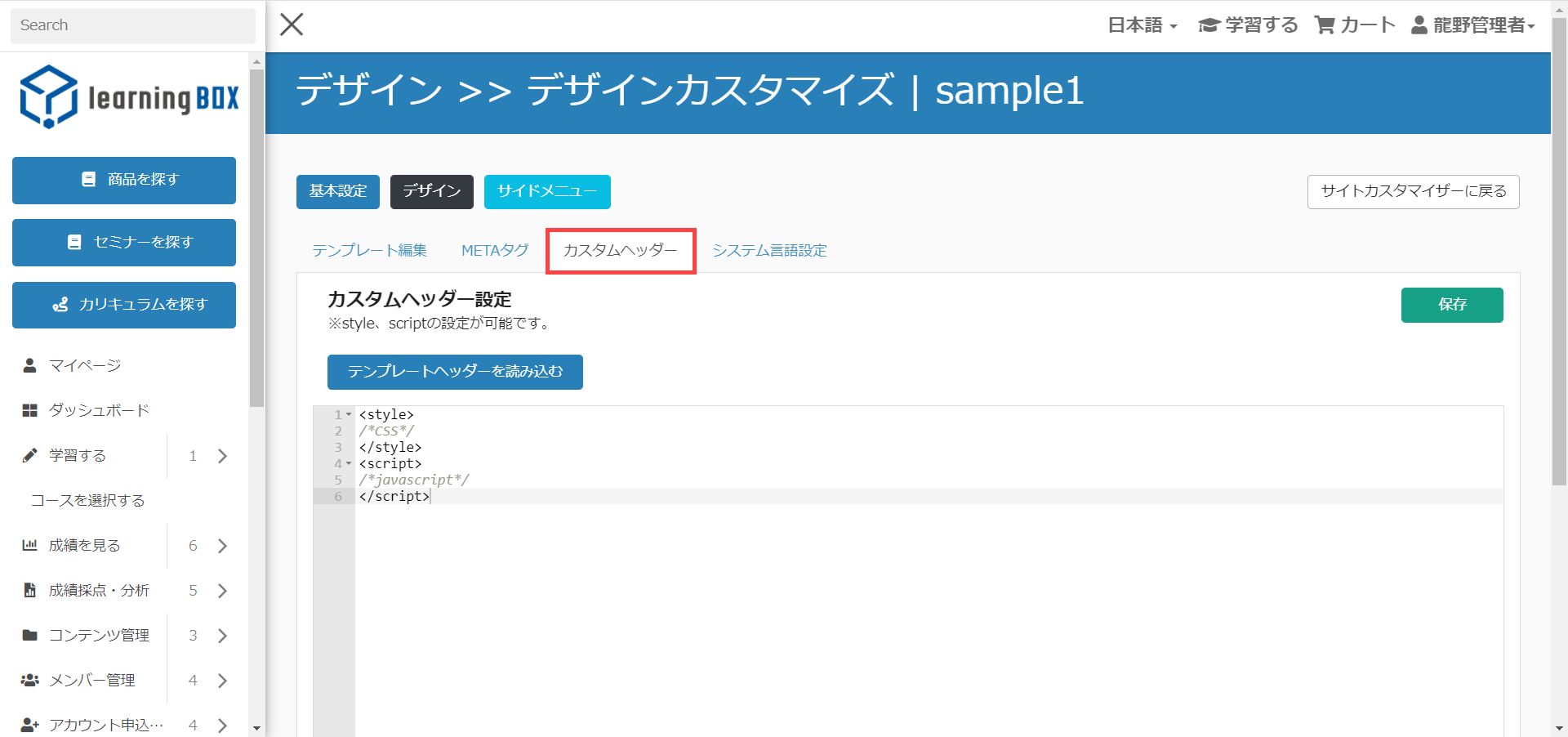Screen dimensions: 1568x737
Task: Click the 成績を見る chart icon
Action: 30,545
